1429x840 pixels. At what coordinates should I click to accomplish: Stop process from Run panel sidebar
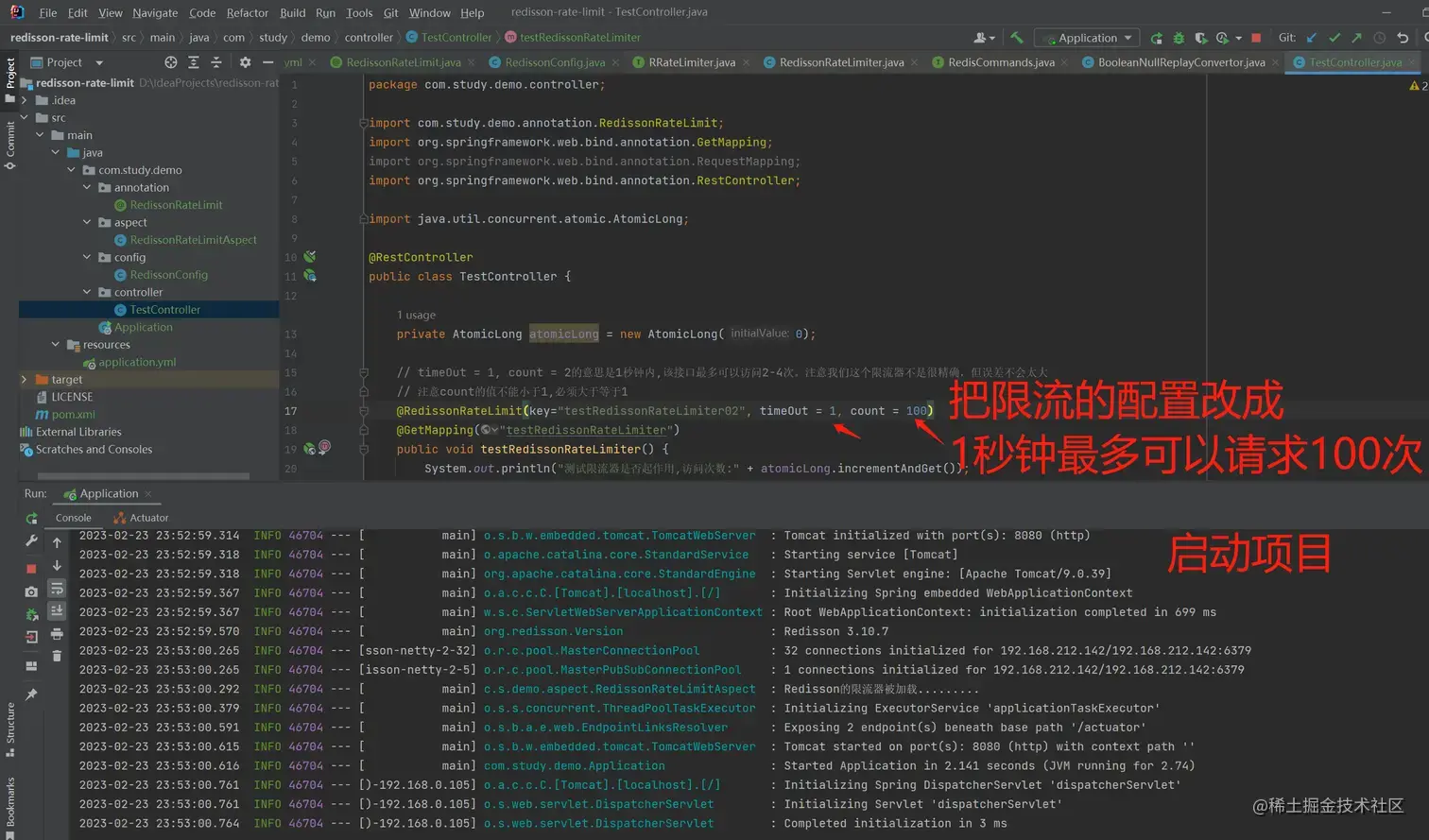click(x=31, y=568)
